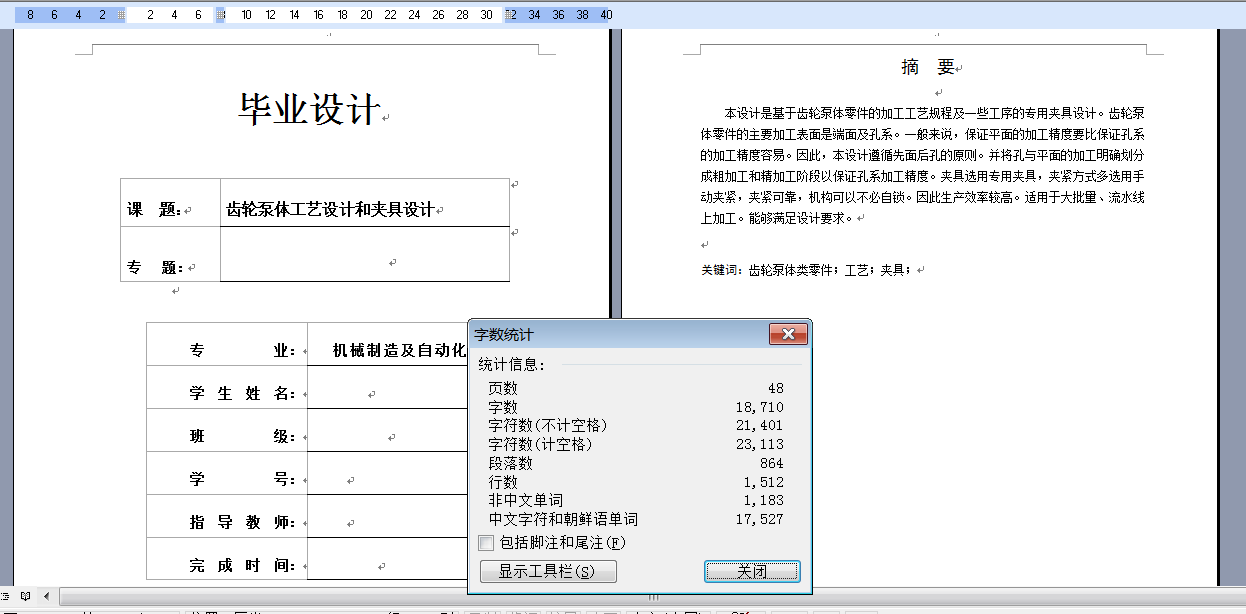The height and width of the screenshot is (614, 1246).
Task: Click the 指导教师 label cell
Action: (x=227, y=516)
